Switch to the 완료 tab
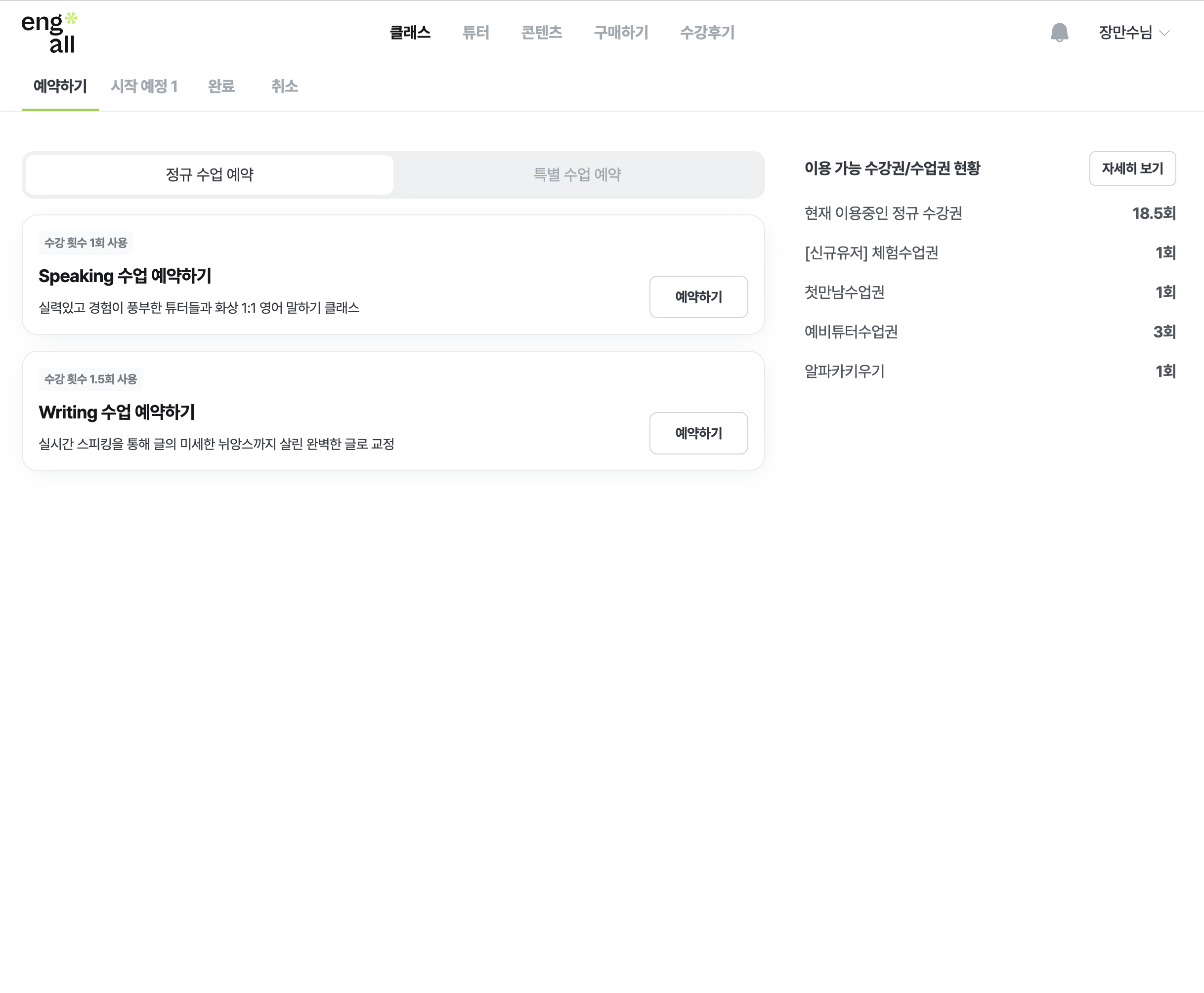The width and height of the screenshot is (1204, 993). click(x=221, y=86)
